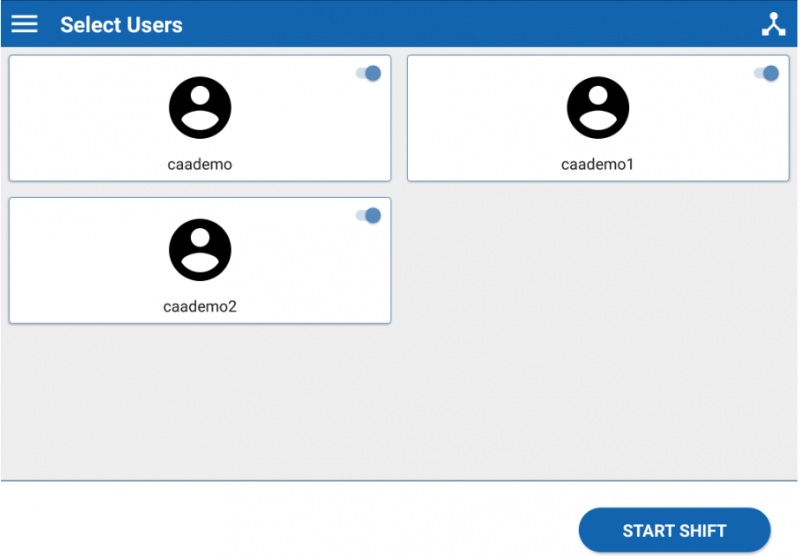Click the caademo1 user avatar icon
Image resolution: width=800 pixels, height=557 pixels.
(598, 107)
